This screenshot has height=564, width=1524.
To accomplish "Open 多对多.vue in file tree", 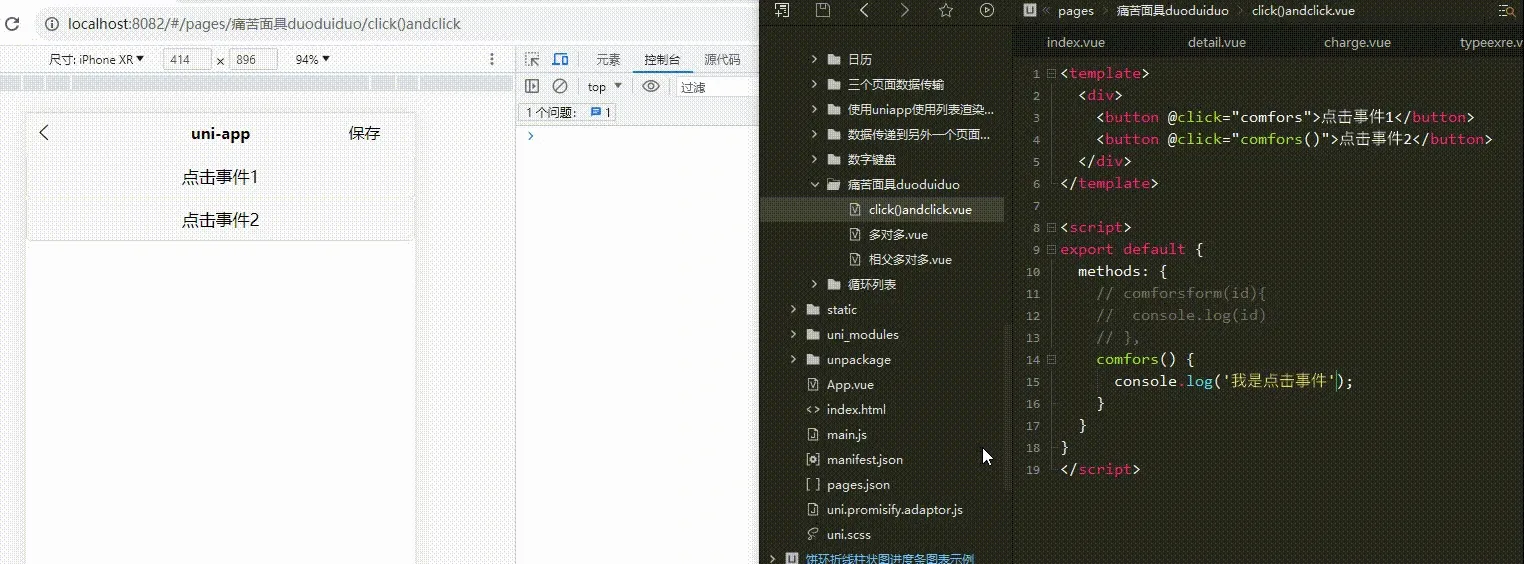I will (x=897, y=234).
